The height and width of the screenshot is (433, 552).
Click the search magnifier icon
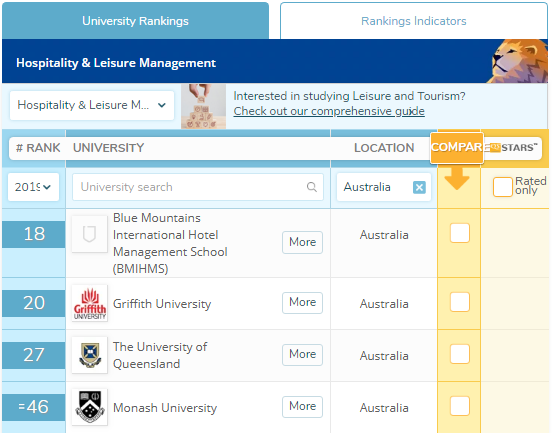pos(312,187)
